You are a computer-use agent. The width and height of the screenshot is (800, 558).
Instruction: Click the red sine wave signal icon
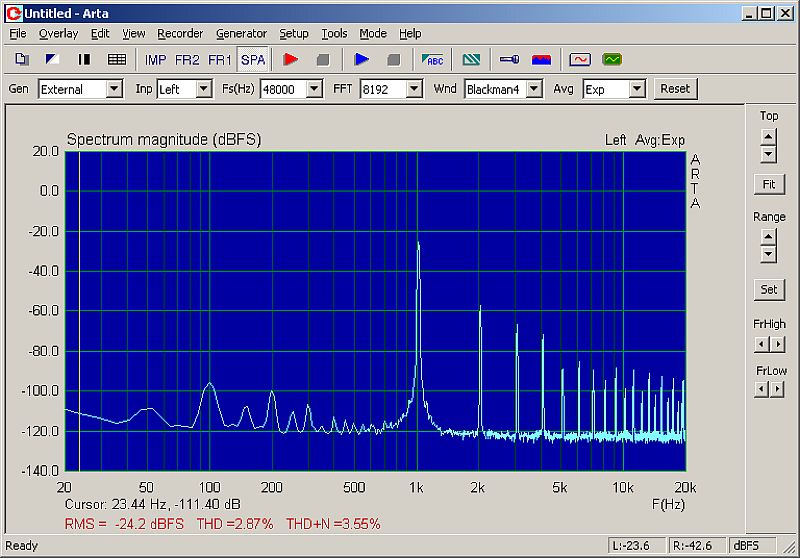pyautogui.click(x=580, y=60)
